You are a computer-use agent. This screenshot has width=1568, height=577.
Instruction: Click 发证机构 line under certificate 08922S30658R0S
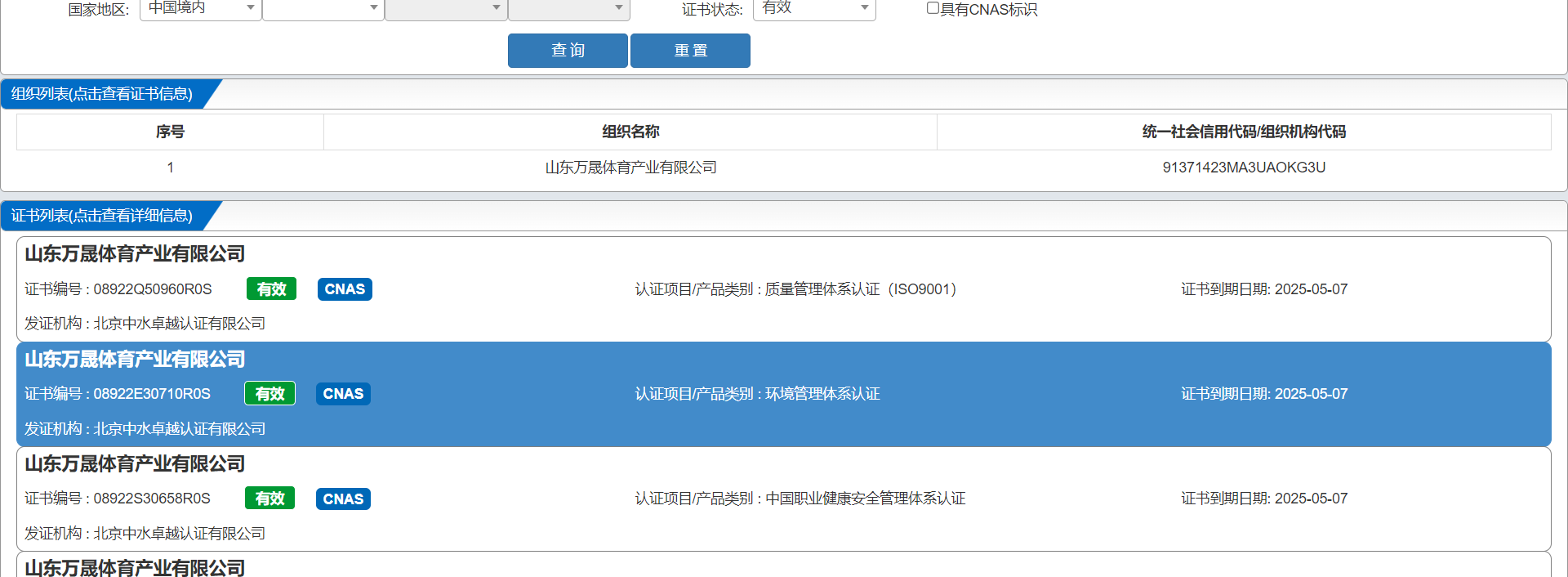point(145,534)
